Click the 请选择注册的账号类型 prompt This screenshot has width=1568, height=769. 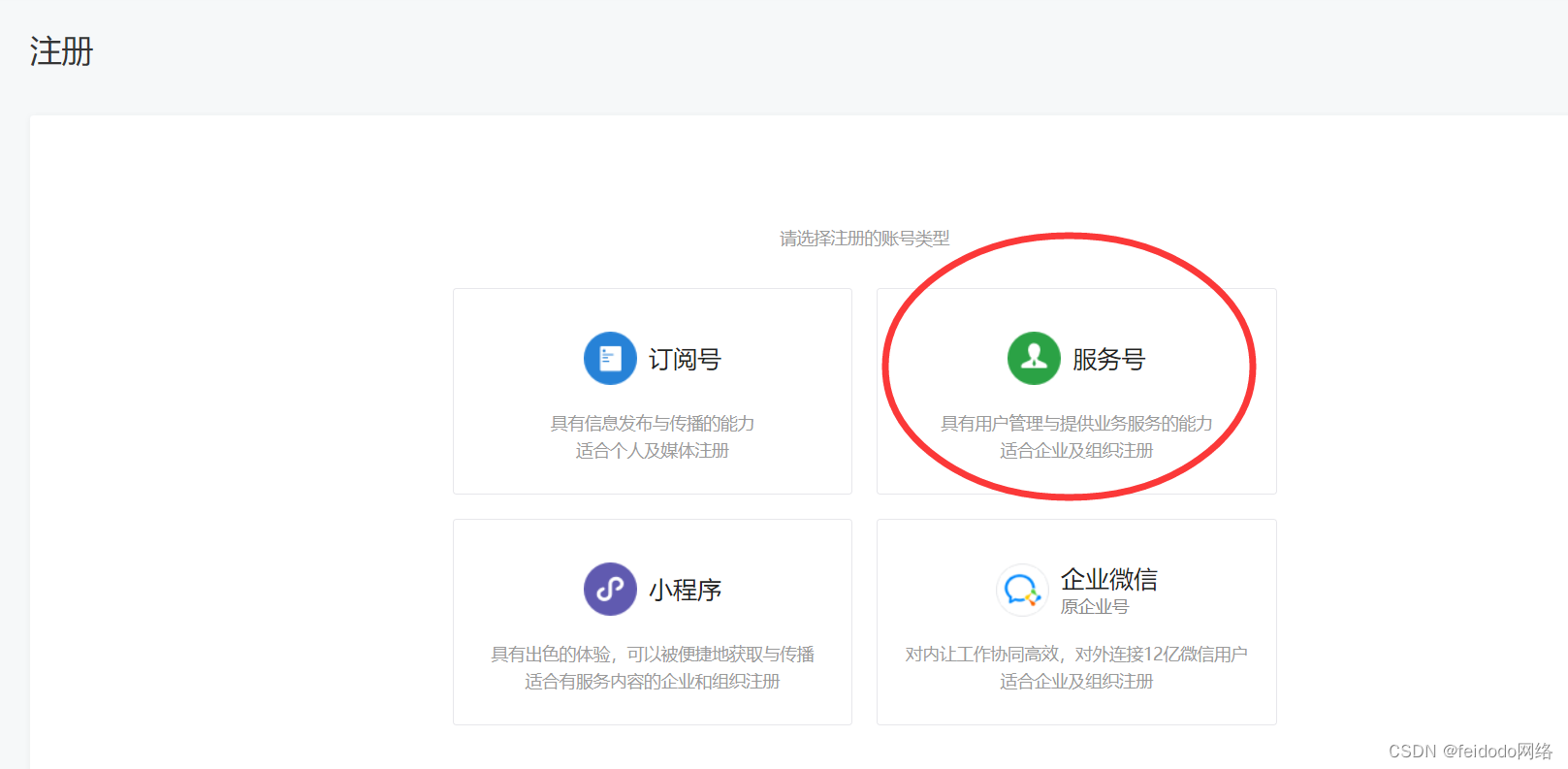coord(865,239)
